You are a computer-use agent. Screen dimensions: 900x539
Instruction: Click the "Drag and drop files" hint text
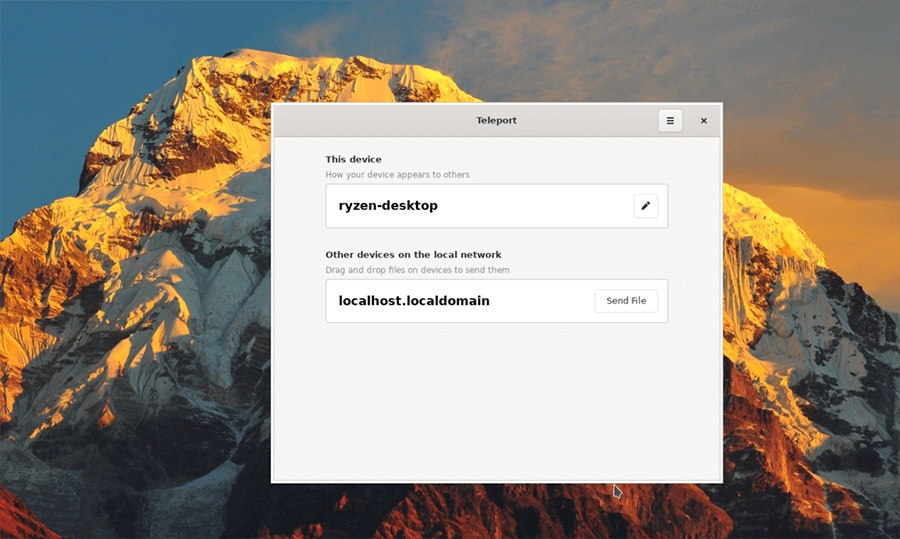click(x=417, y=270)
